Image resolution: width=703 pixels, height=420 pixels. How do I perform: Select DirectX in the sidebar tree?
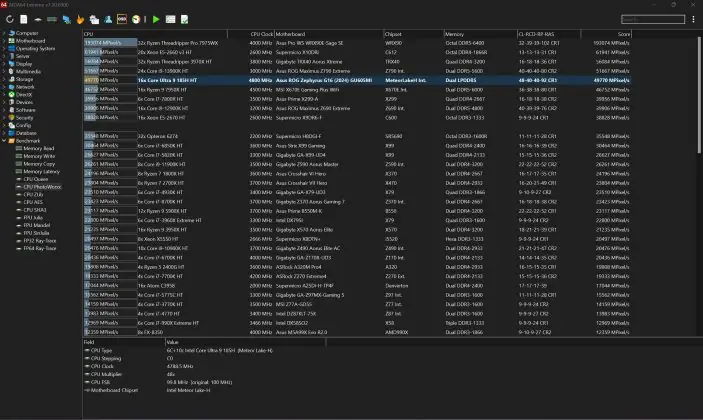click(x=24, y=95)
